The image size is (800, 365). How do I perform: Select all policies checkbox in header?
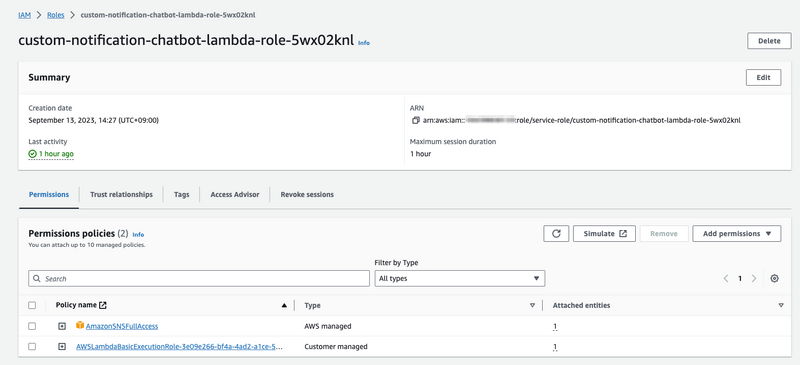(32, 305)
